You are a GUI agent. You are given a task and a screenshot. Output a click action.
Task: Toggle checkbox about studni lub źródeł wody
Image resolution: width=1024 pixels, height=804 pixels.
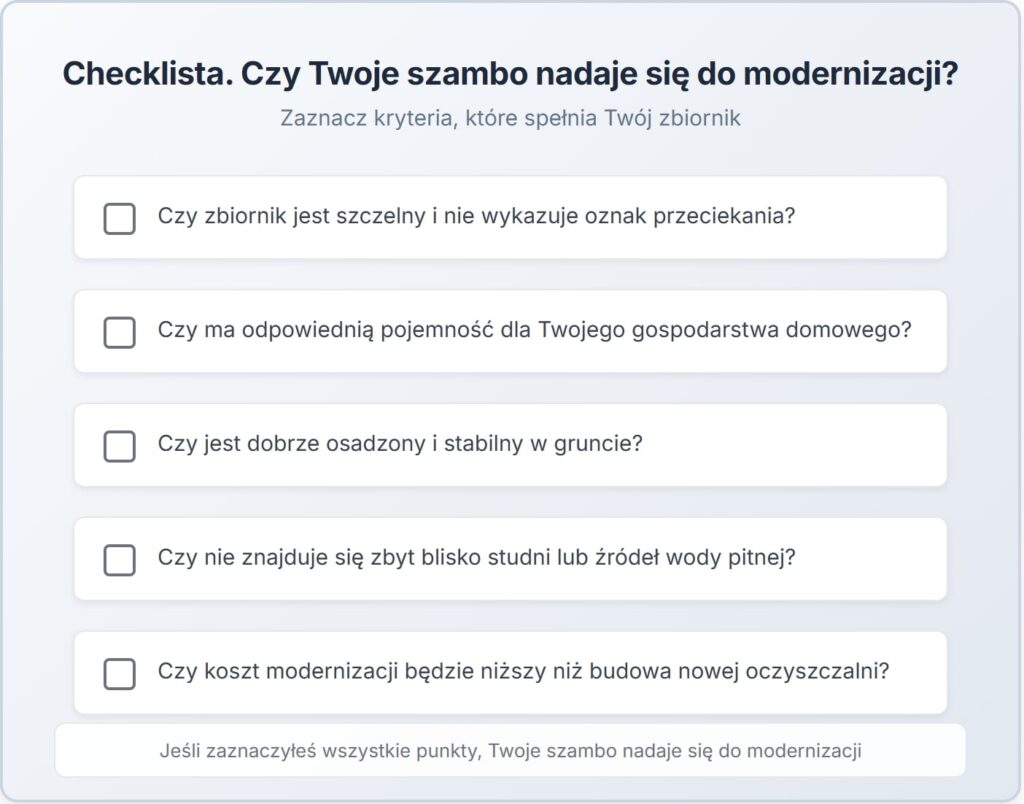point(120,560)
